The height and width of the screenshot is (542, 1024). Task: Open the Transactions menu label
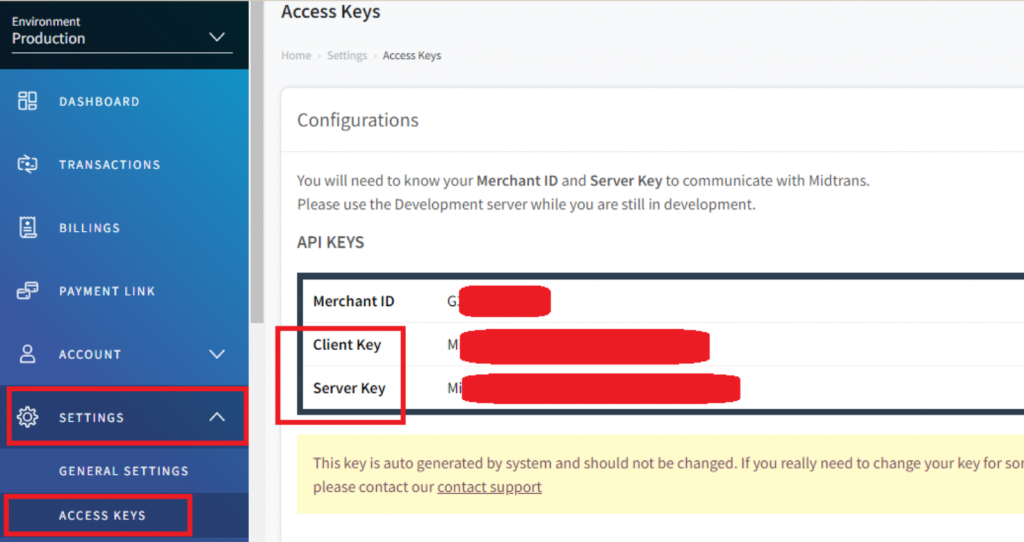(109, 165)
